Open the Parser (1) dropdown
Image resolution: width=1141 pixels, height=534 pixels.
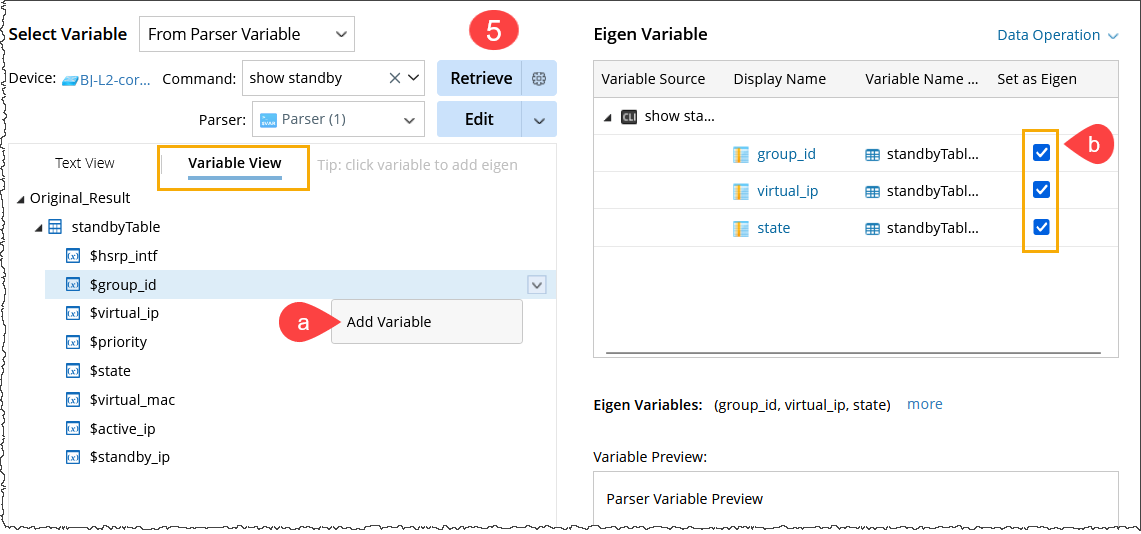[338, 119]
